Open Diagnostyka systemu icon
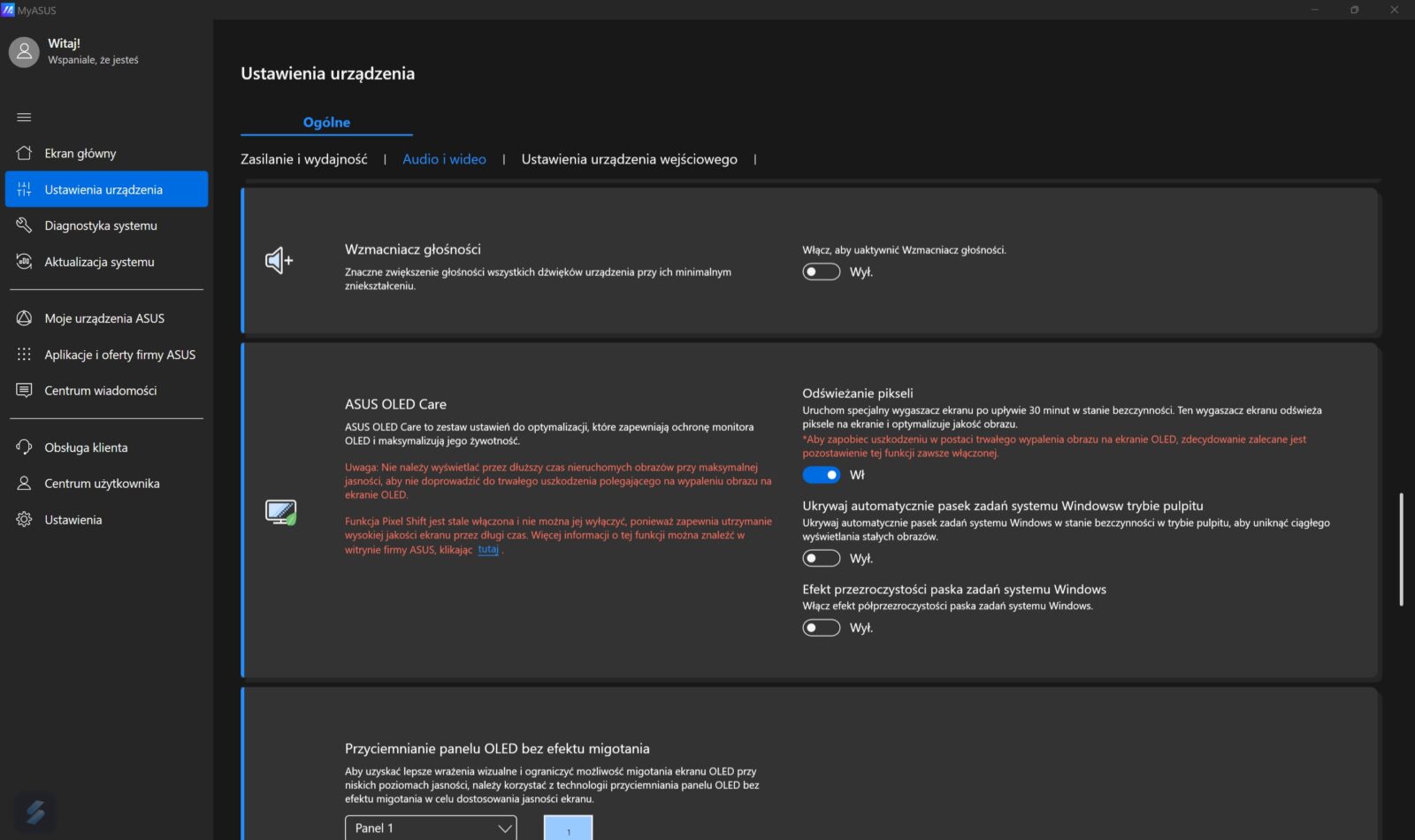1415x840 pixels. 24,225
